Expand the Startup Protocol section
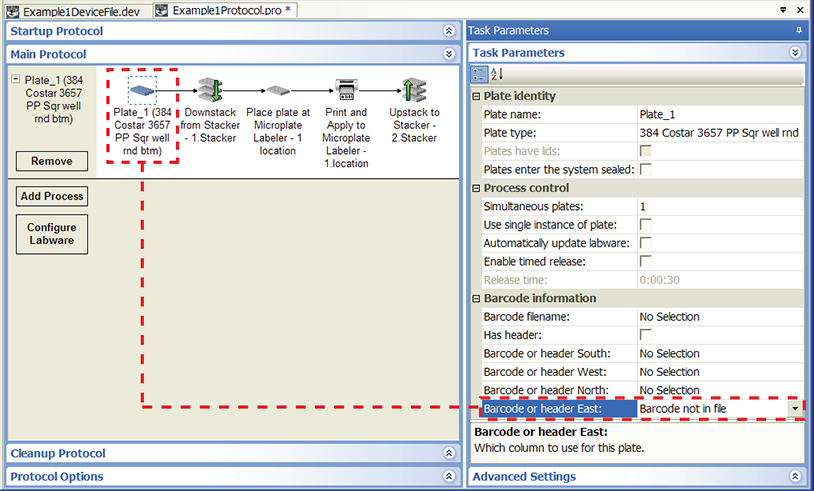Screen dimensions: 814x491 [x=449, y=31]
